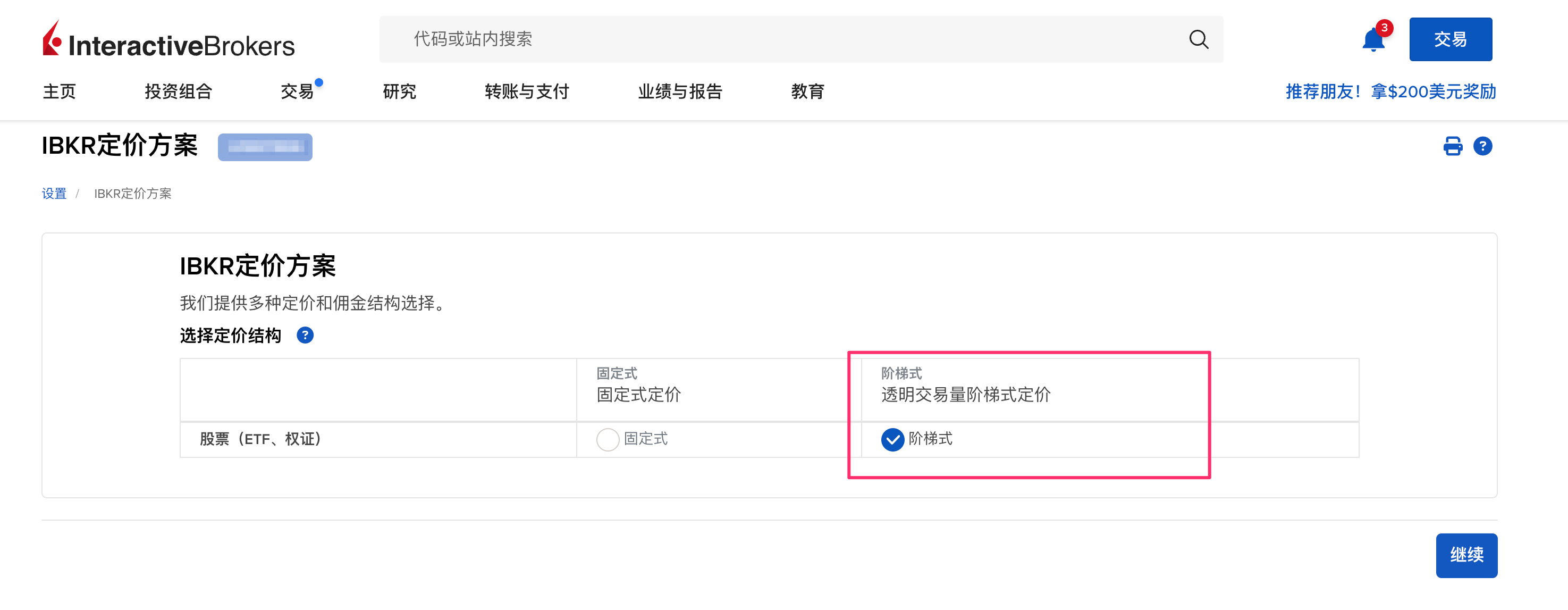The height and width of the screenshot is (610, 1568).
Task: Open page help question mark icon
Action: pyautogui.click(x=1482, y=146)
